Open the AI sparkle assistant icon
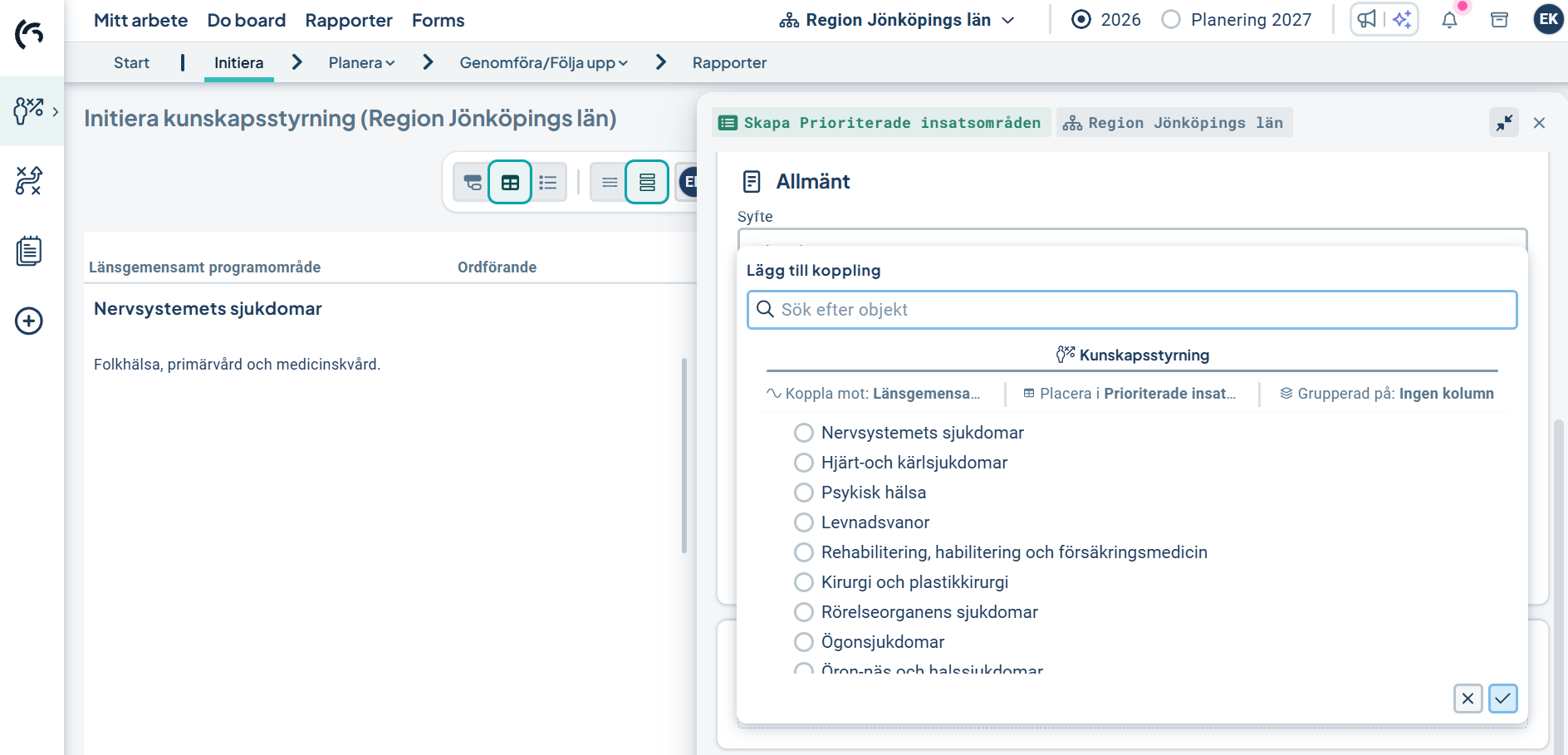The width and height of the screenshot is (1568, 755). point(1402,19)
